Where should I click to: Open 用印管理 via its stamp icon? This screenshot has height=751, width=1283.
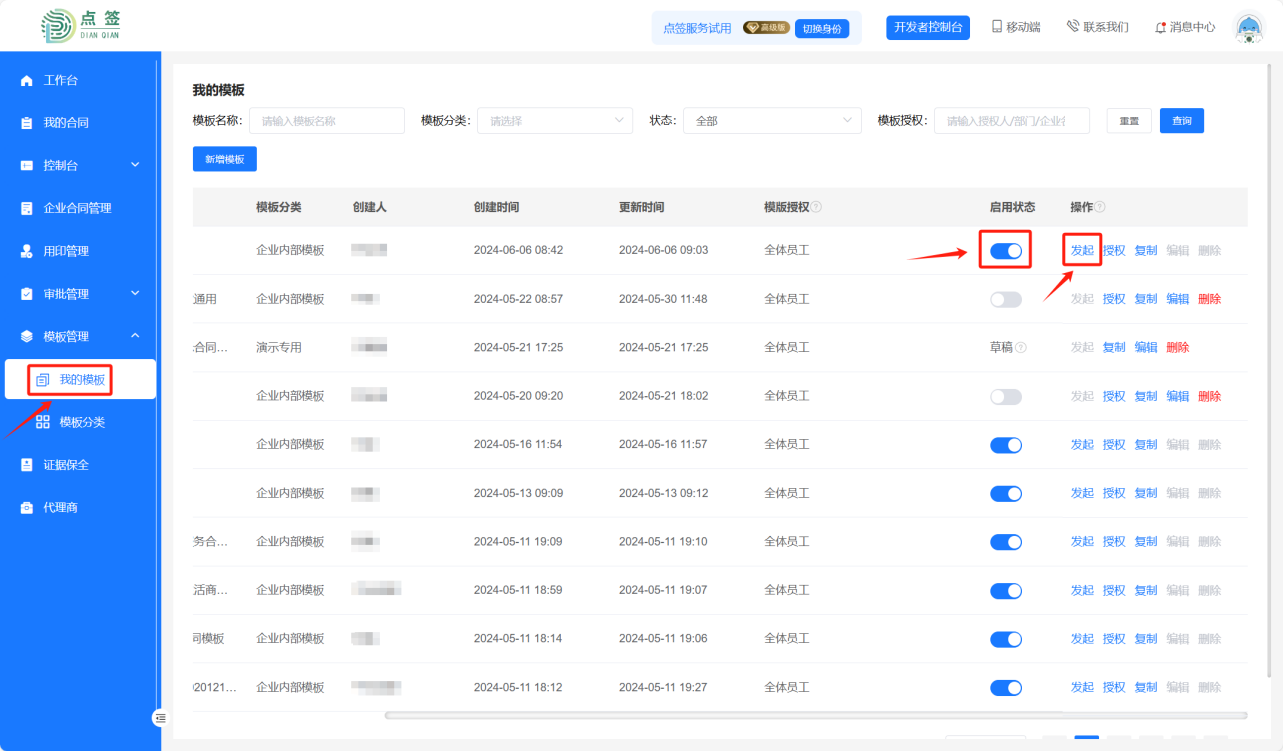(27, 251)
